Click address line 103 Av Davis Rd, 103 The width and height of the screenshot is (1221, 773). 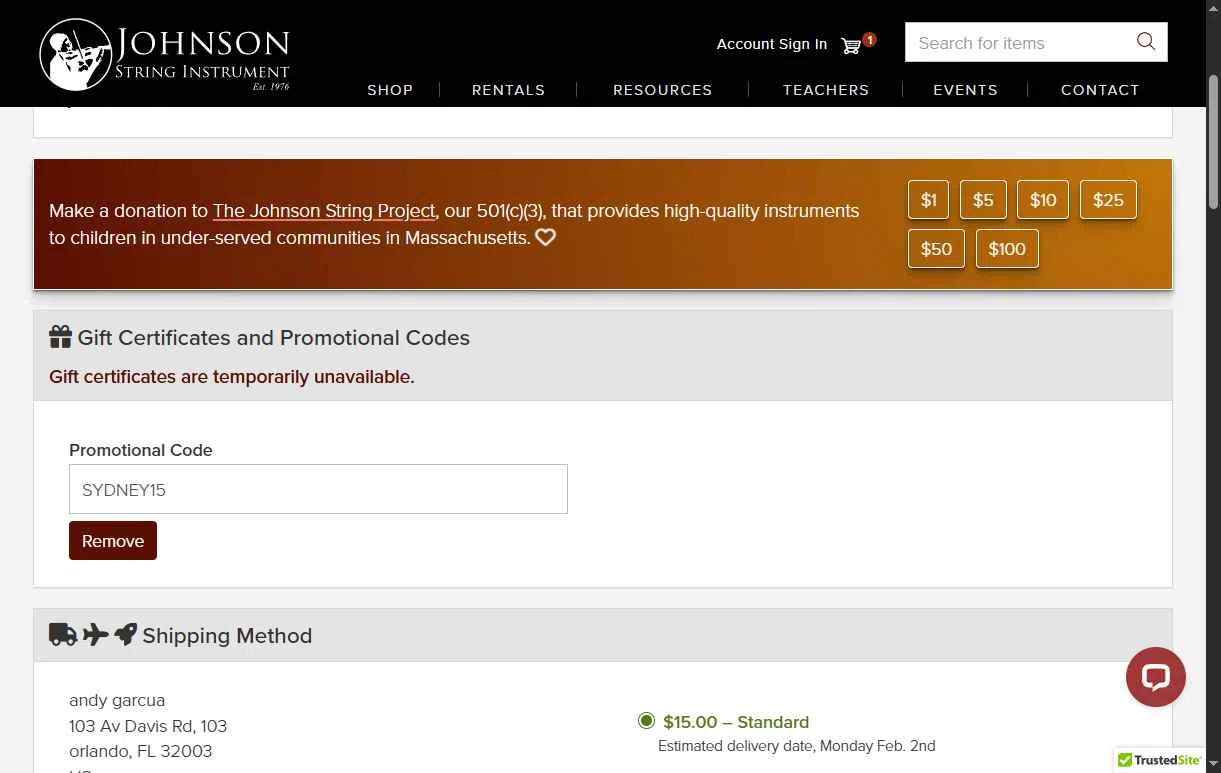coord(148,726)
